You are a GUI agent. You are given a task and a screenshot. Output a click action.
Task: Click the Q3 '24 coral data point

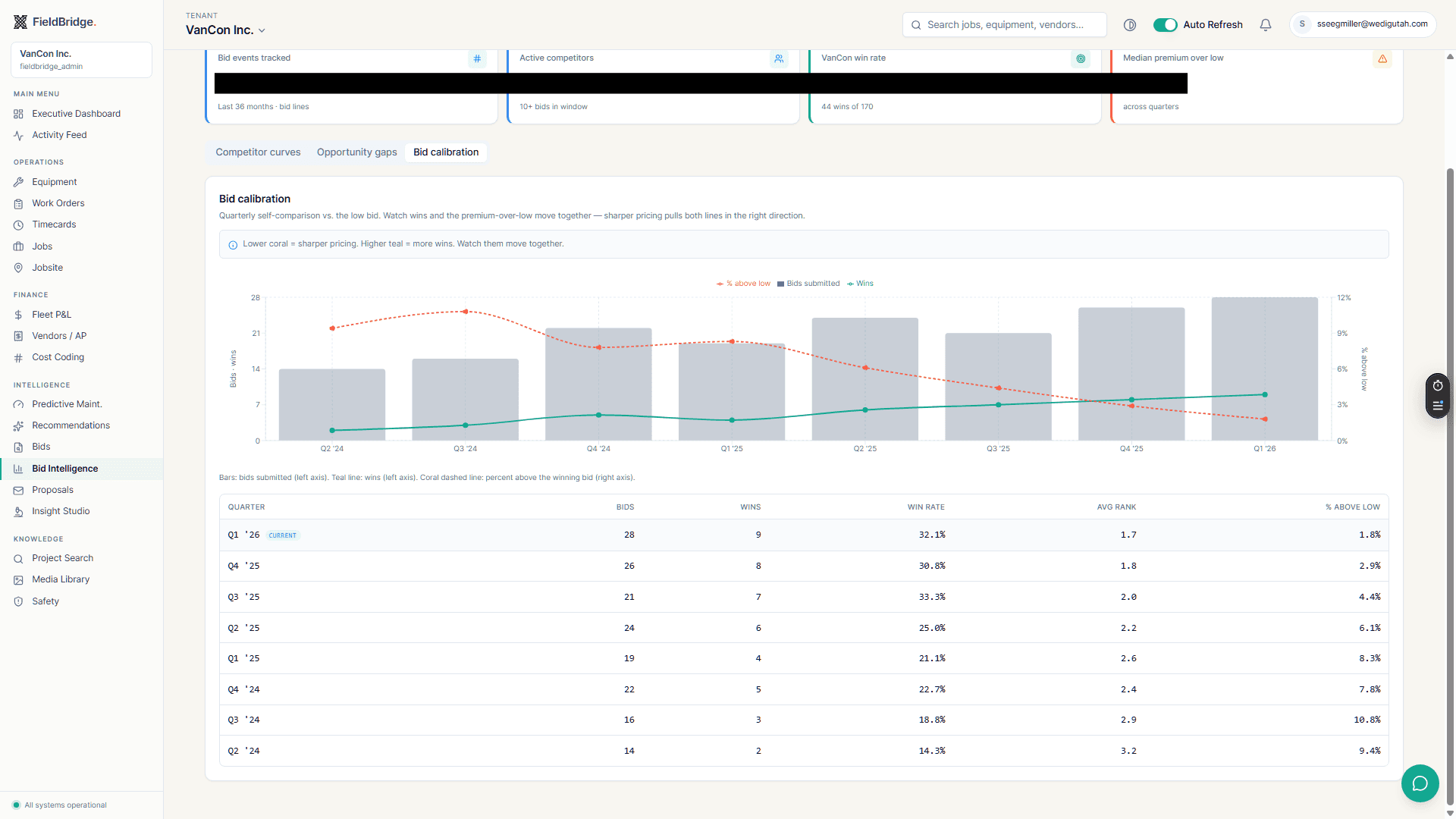coord(466,312)
